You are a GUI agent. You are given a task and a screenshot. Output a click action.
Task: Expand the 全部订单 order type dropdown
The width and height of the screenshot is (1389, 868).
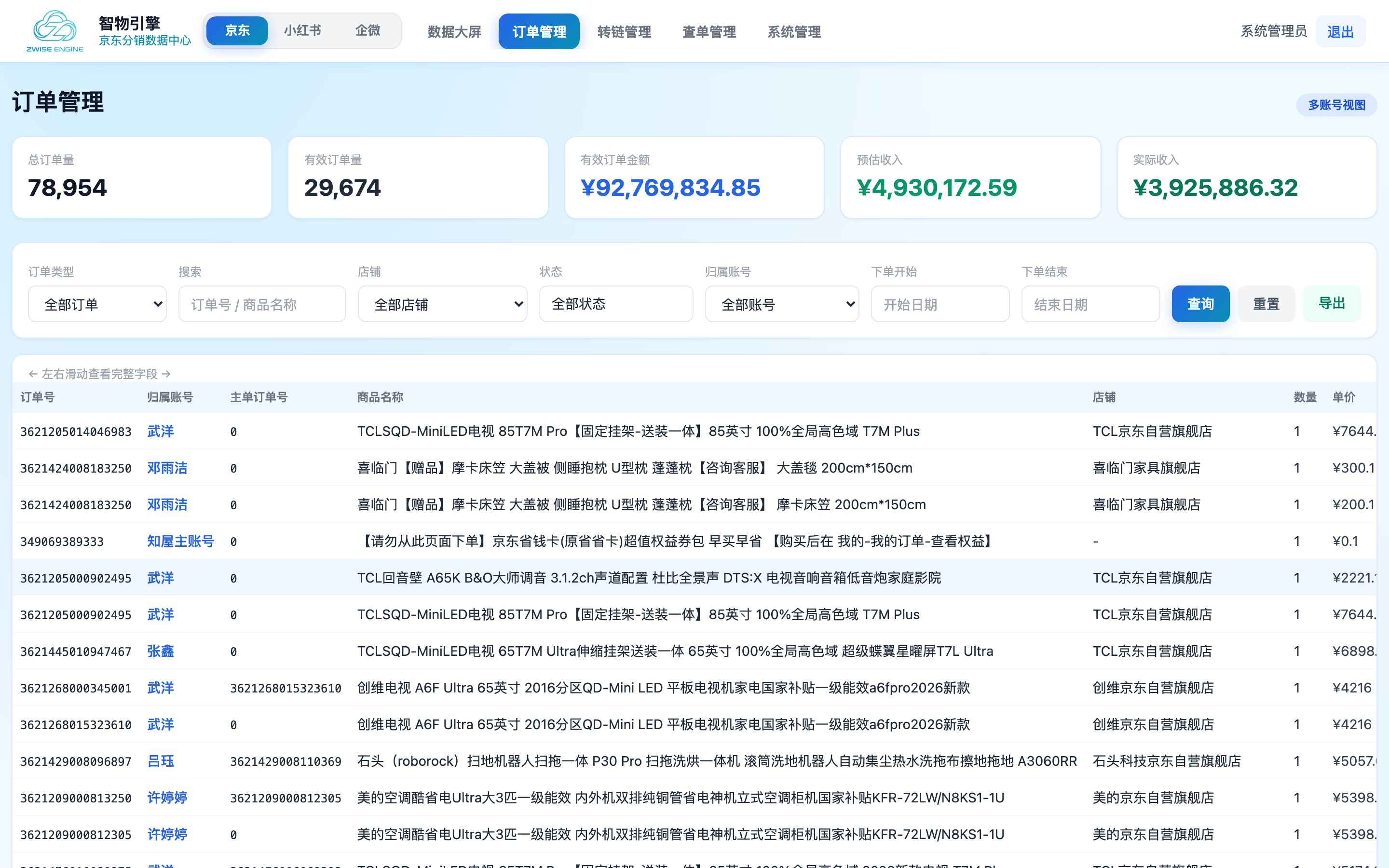click(x=97, y=304)
